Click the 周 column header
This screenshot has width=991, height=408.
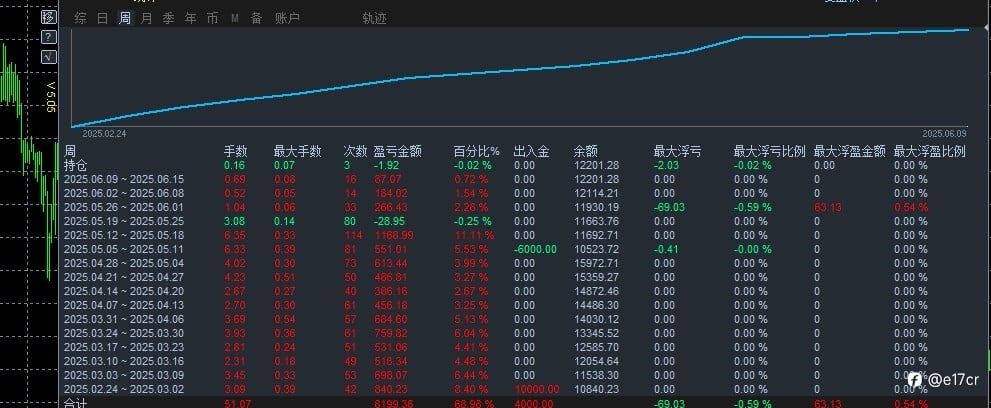pyautogui.click(x=70, y=152)
